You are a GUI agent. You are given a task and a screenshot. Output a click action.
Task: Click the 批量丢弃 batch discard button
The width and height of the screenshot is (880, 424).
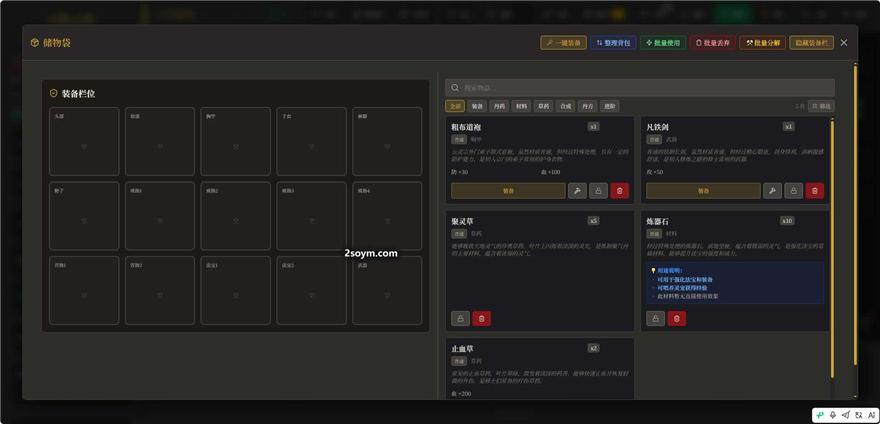coord(713,43)
